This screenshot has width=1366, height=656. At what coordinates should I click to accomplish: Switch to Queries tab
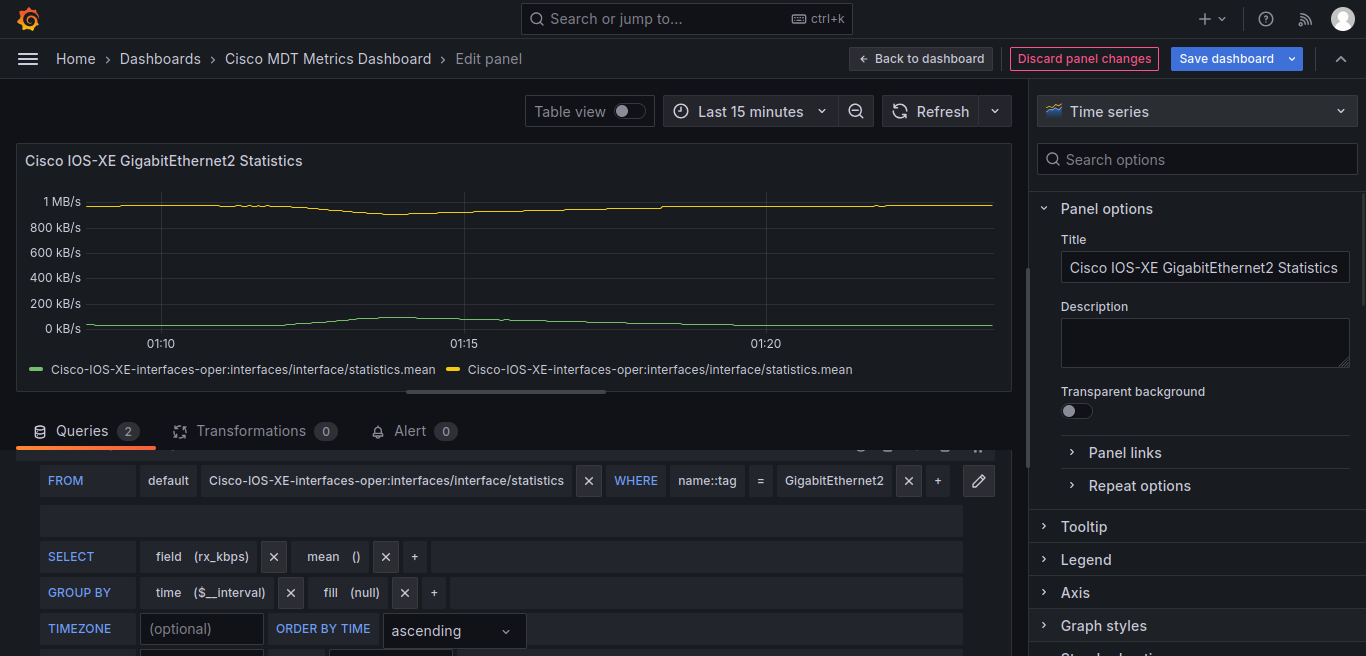tap(86, 431)
